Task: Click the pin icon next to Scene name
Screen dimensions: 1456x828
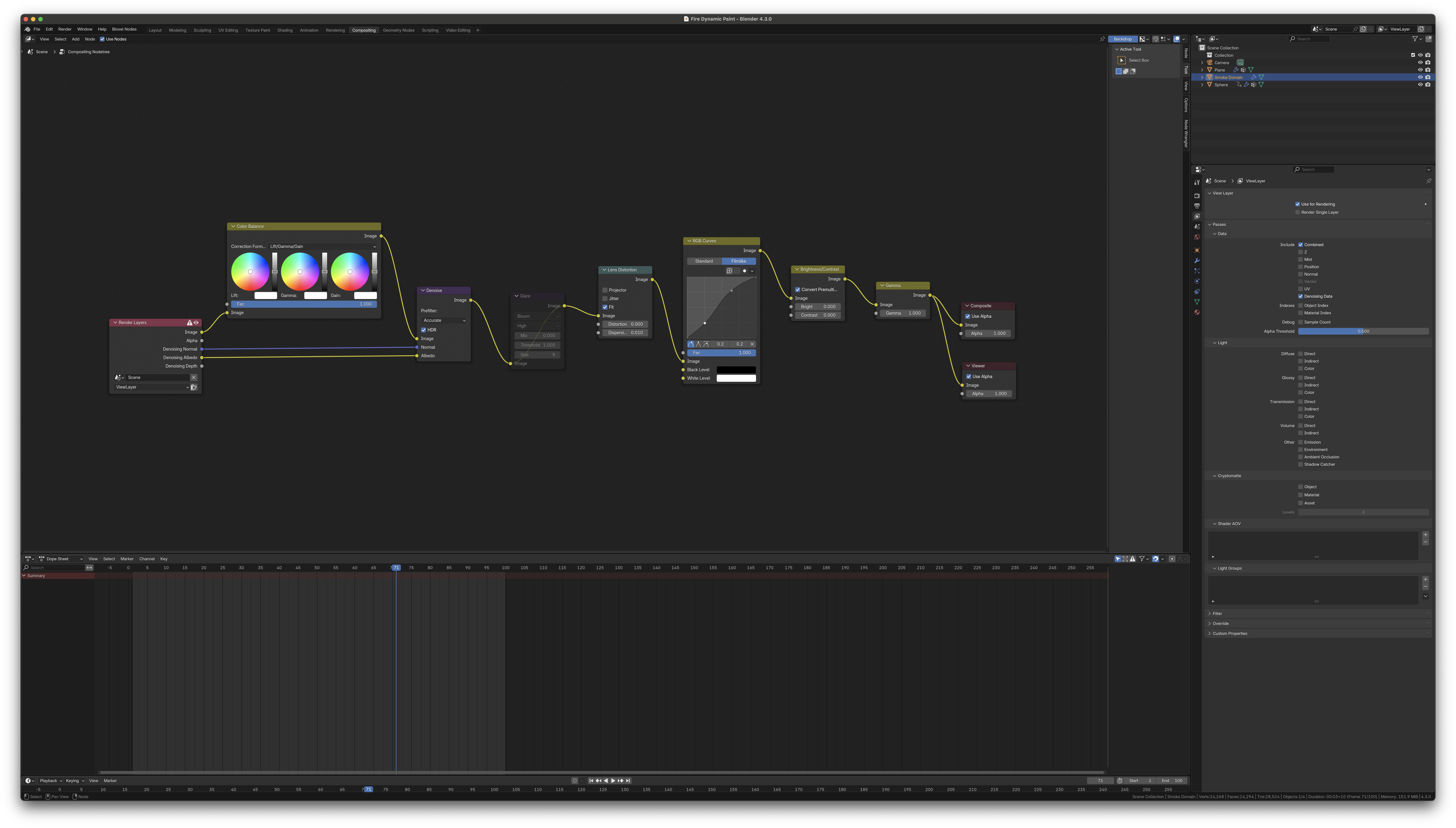Action: (1355, 29)
